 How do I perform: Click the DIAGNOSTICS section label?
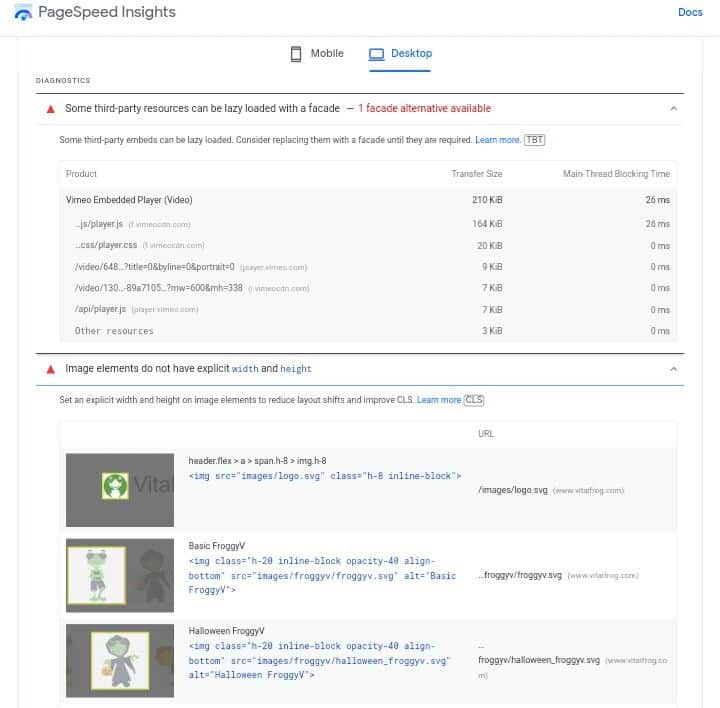point(63,80)
